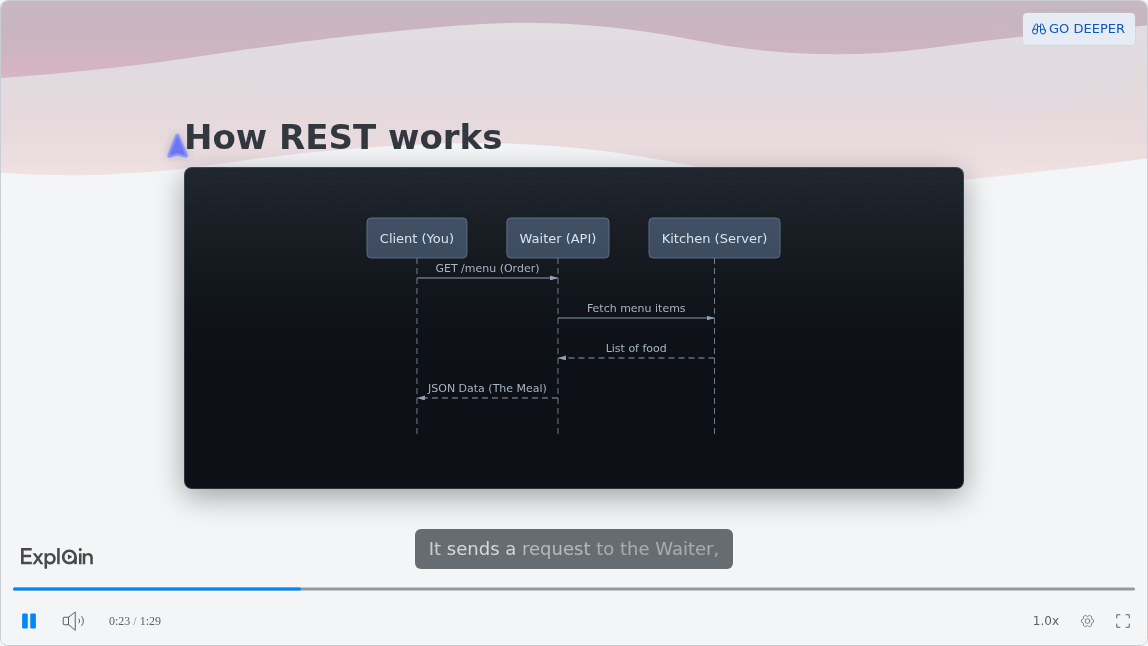The height and width of the screenshot is (646, 1148).
Task: Click the played portion of the progress bar
Action: (x=157, y=589)
